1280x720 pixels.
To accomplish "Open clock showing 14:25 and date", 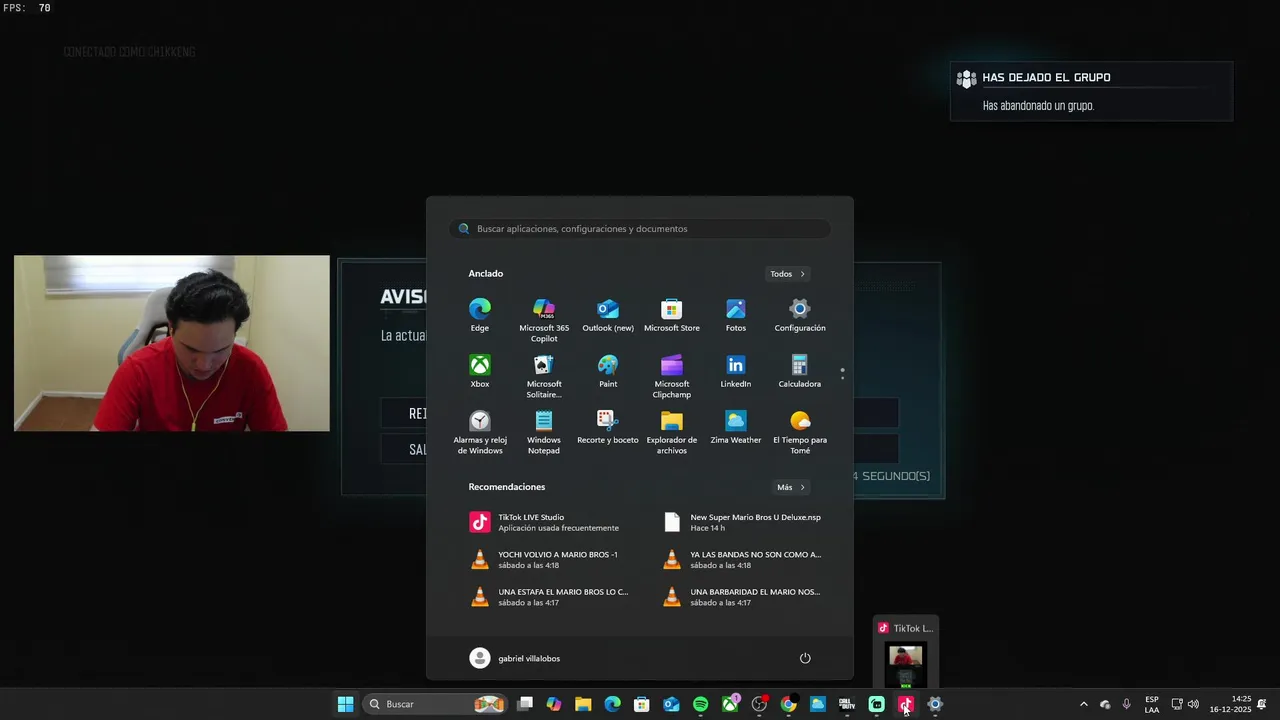I will (x=1231, y=704).
